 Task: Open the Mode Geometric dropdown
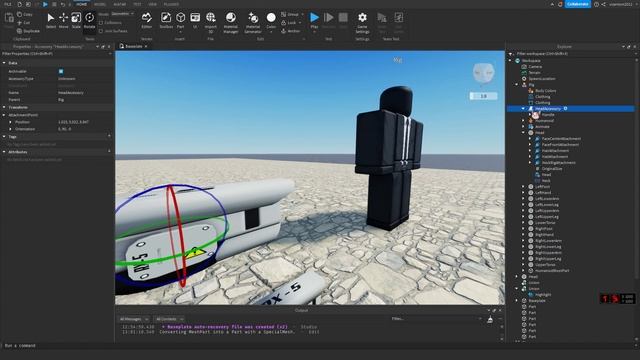click(x=122, y=14)
